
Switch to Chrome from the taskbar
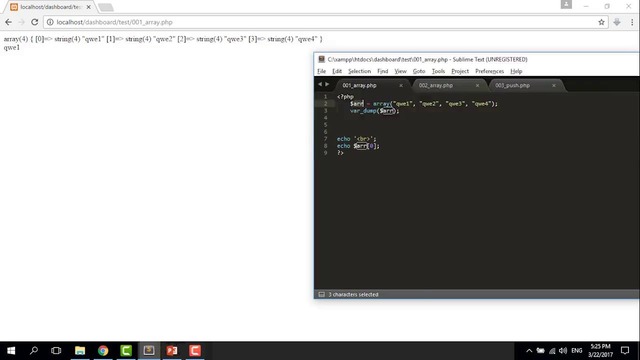[x=103, y=351]
